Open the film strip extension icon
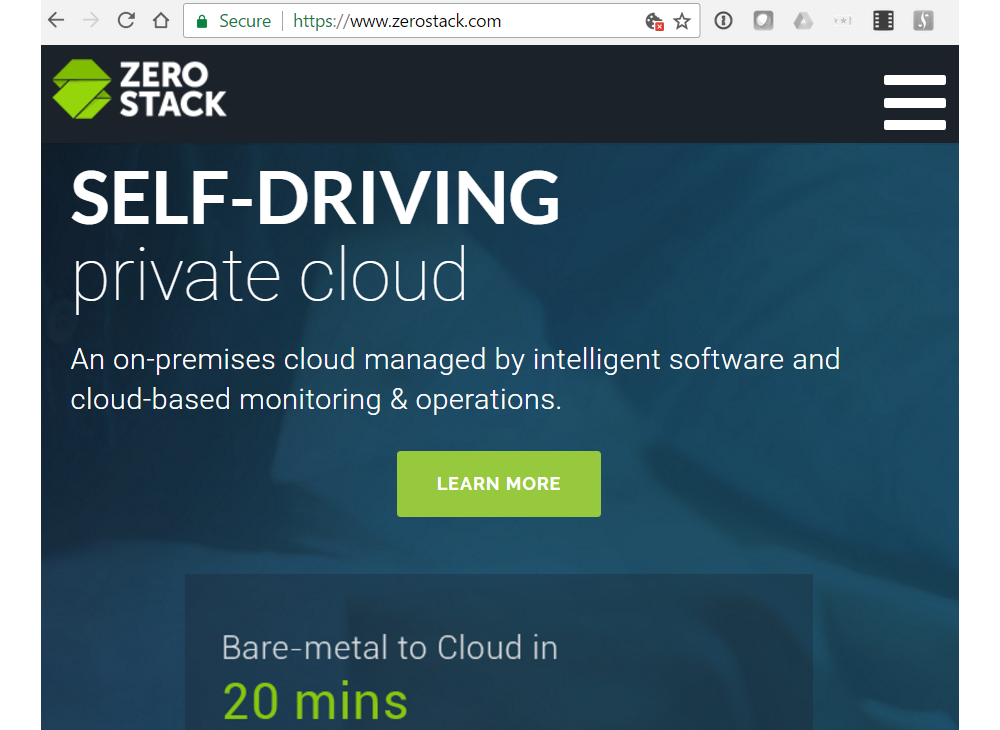 (883, 21)
